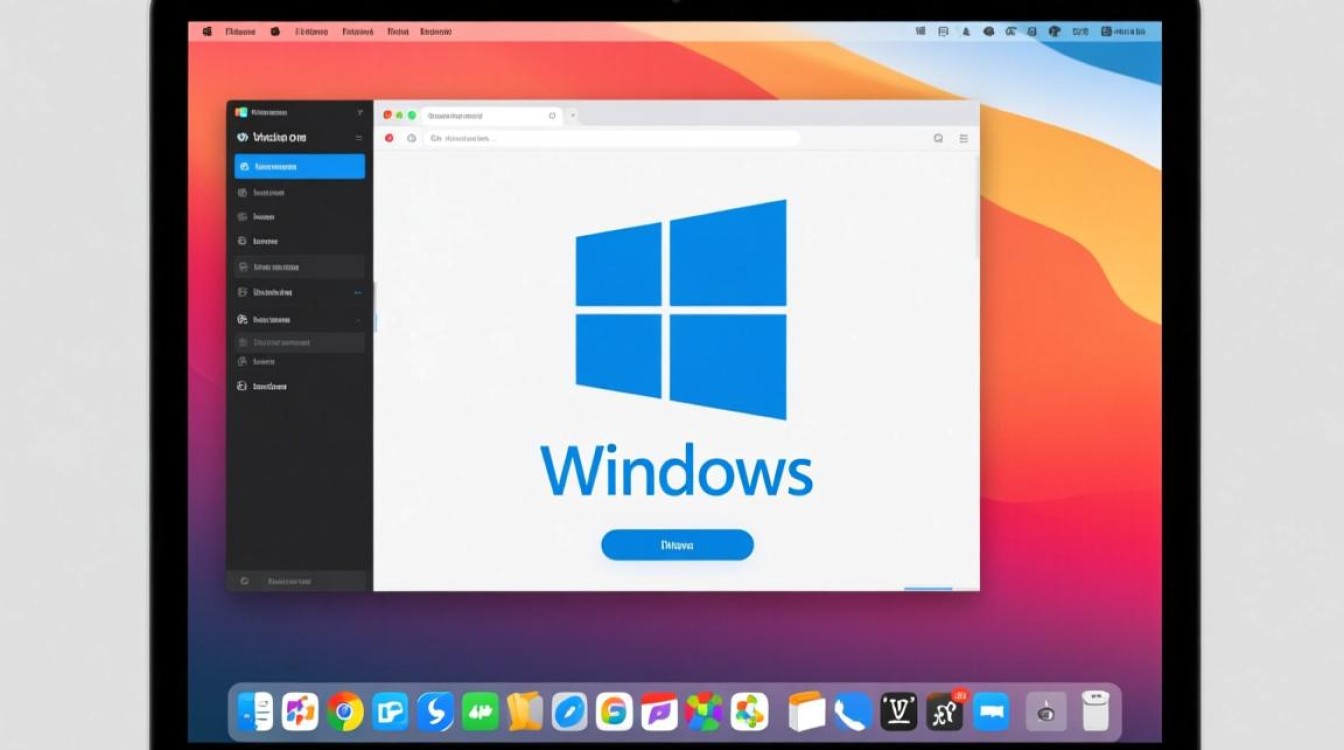The width and height of the screenshot is (1344, 750).
Task: Open Safari compass icon in dock
Action: [570, 712]
